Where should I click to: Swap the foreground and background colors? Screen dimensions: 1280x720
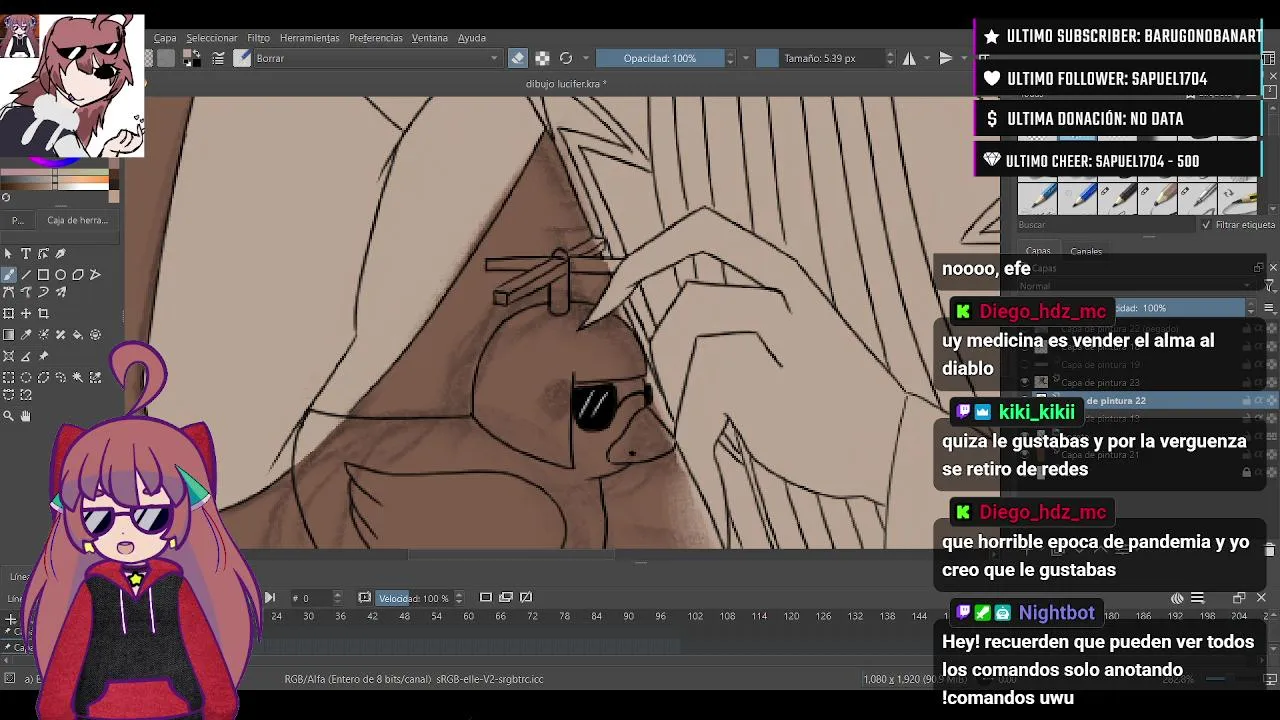pos(197,52)
